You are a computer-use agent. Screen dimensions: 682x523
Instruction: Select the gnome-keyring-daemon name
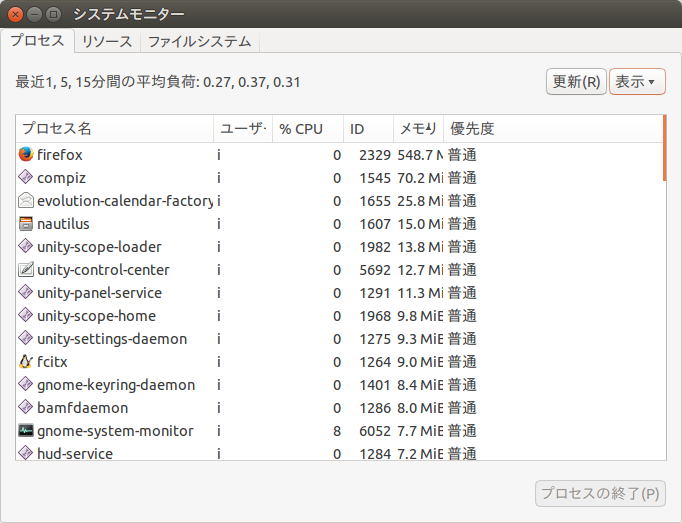[116, 386]
